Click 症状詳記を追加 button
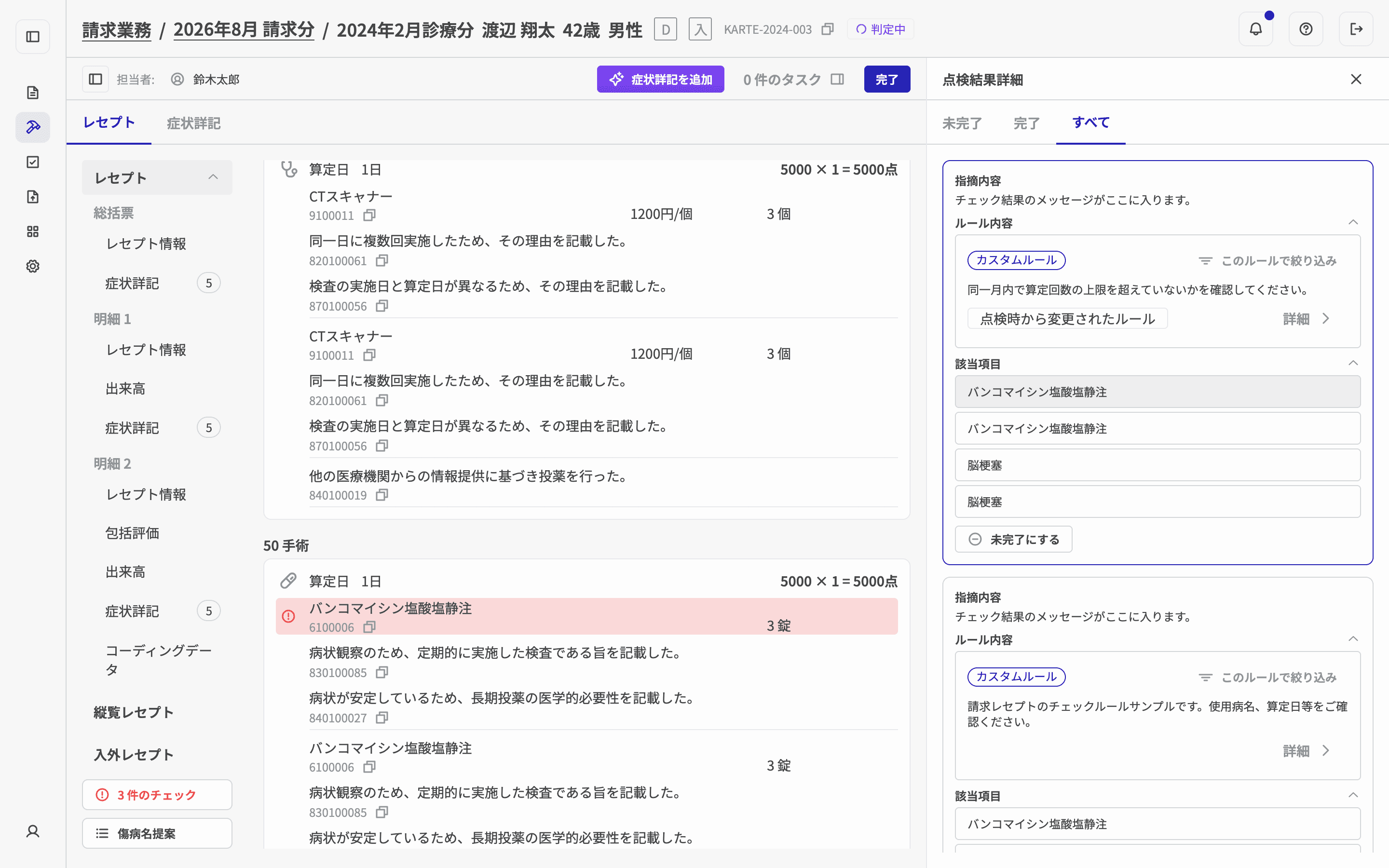 click(660, 79)
